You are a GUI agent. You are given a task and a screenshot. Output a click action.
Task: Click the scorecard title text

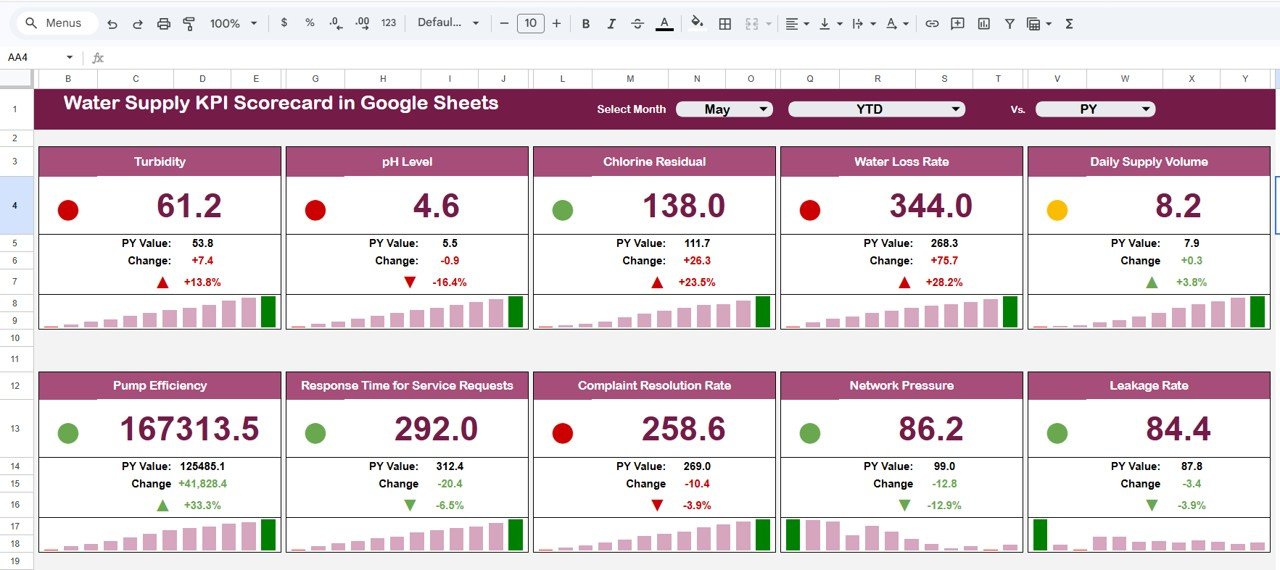(281, 103)
